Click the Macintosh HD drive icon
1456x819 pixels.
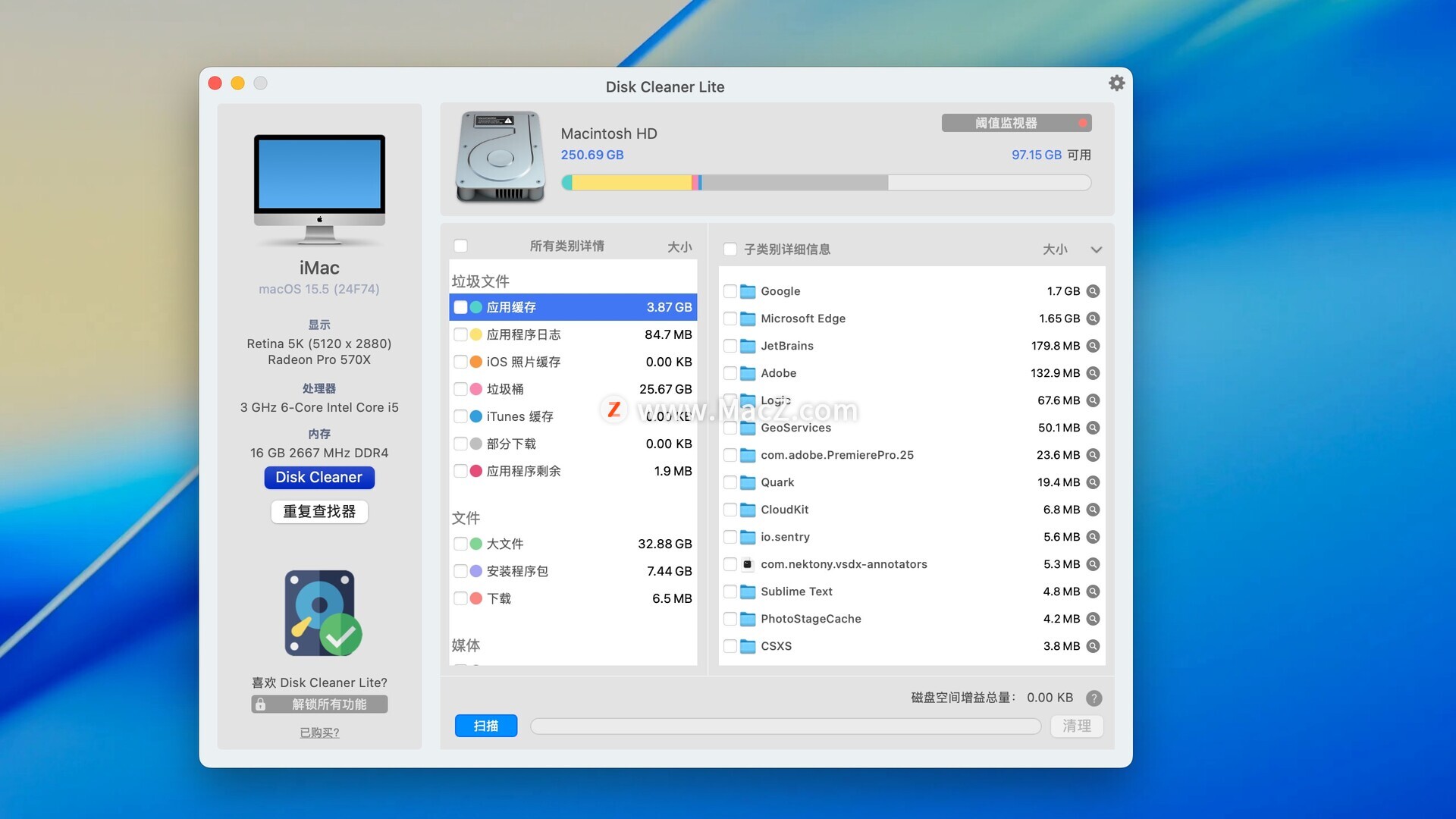(500, 157)
